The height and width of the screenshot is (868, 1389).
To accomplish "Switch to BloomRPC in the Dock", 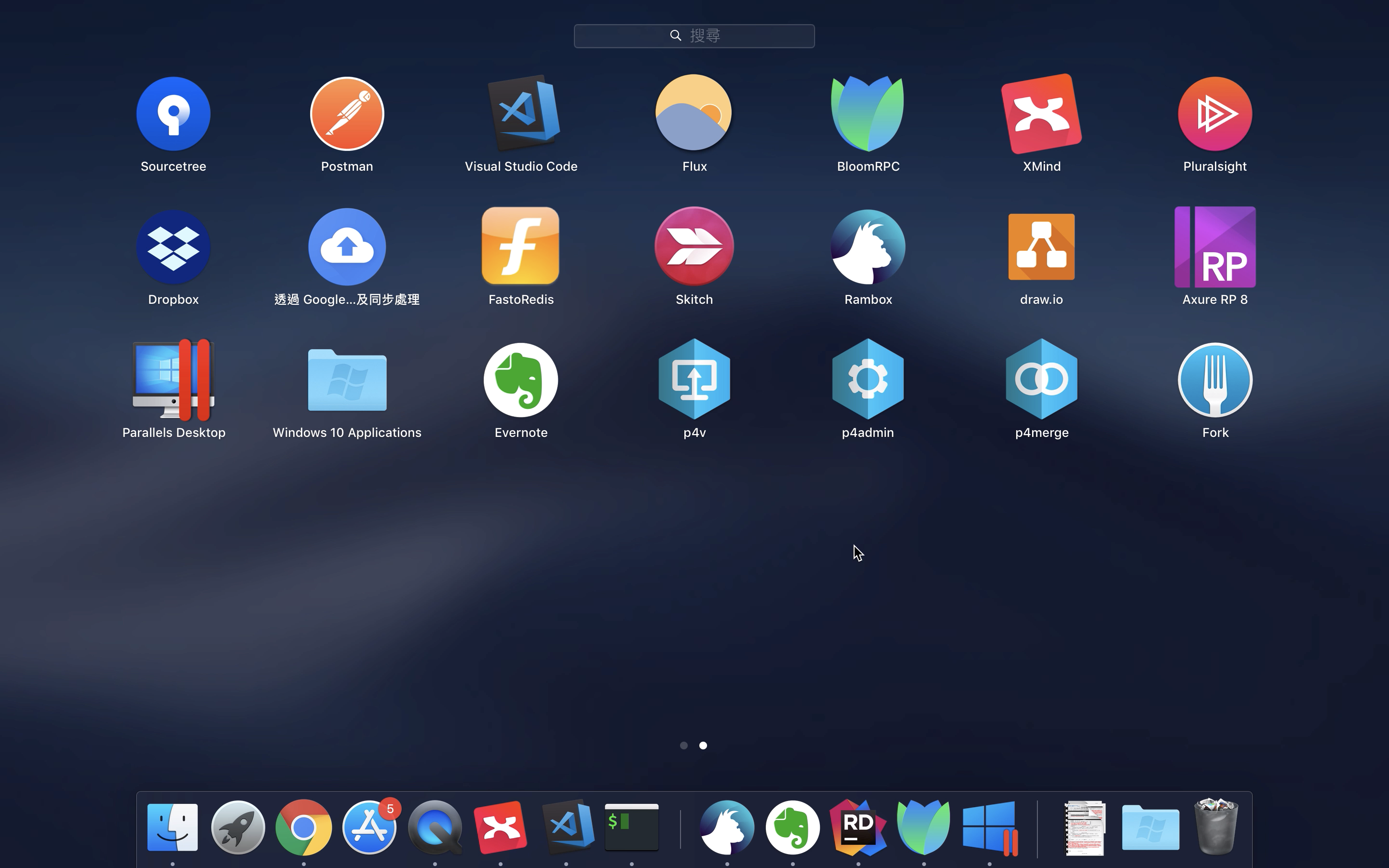I will pos(924,827).
